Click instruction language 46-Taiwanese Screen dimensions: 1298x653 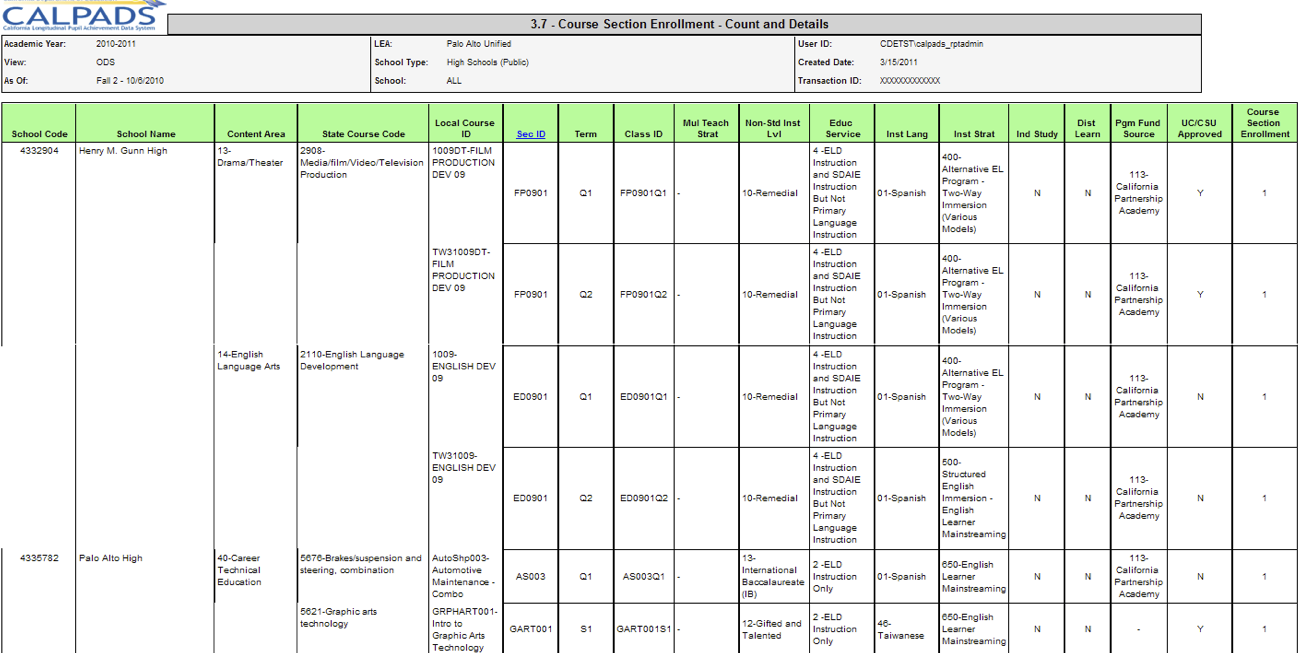pyautogui.click(x=902, y=629)
